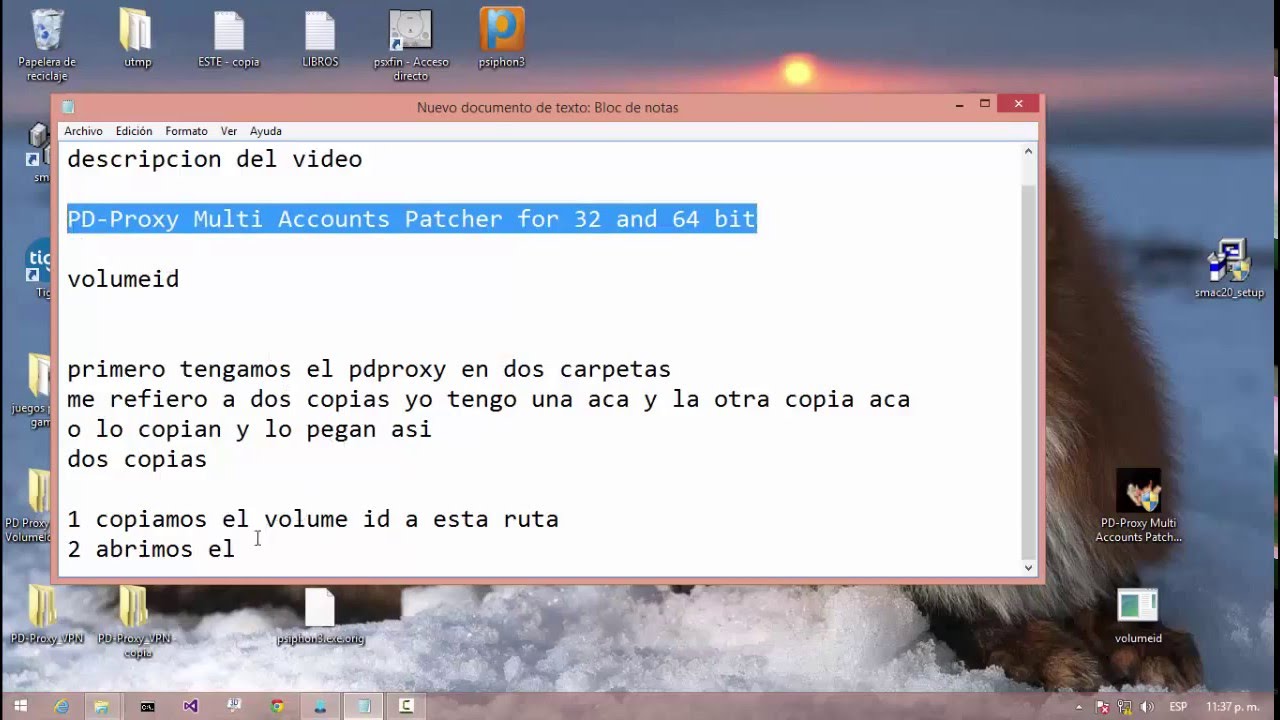Open the Papelera de reciclaje desktop icon
The image size is (1280, 720).
click(x=47, y=45)
